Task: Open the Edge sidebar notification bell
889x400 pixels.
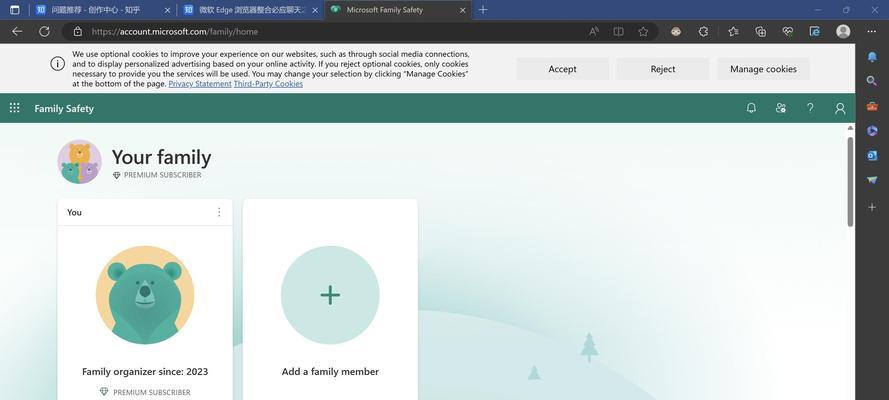Action: pos(872,57)
